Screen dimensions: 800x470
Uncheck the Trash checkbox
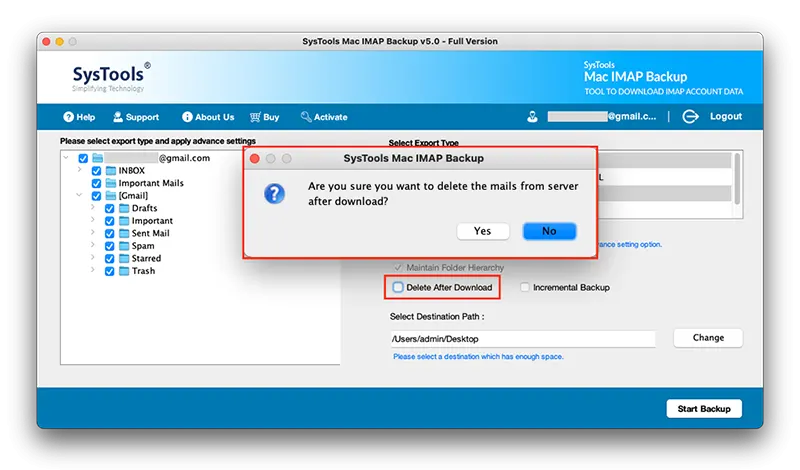(110, 271)
